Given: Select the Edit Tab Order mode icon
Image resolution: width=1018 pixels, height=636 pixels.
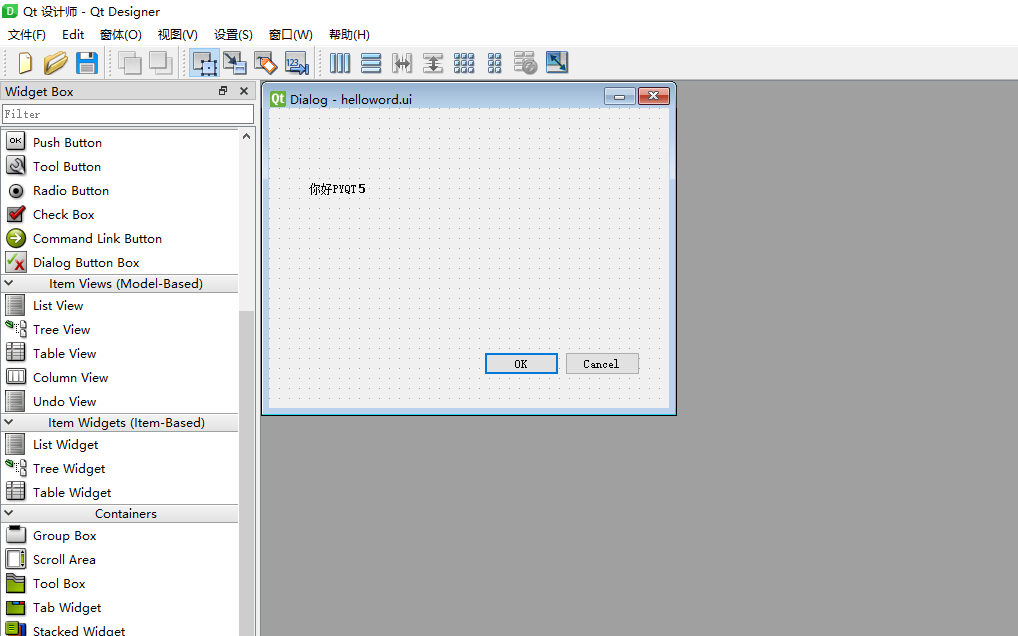Looking at the screenshot, I should [297, 63].
